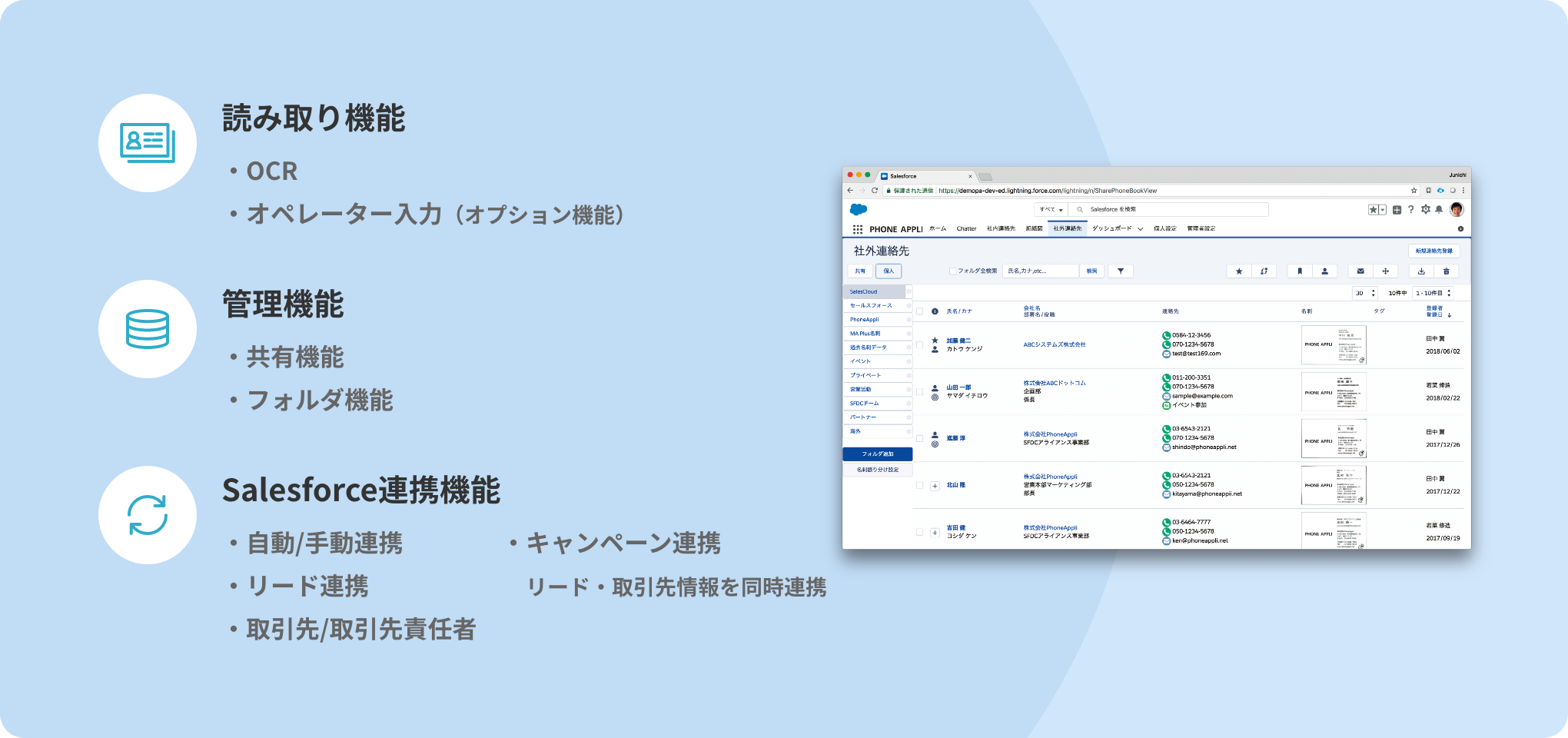Click phone icon beside 0584-12-3456
This screenshot has width=1568, height=738.
[1166, 335]
